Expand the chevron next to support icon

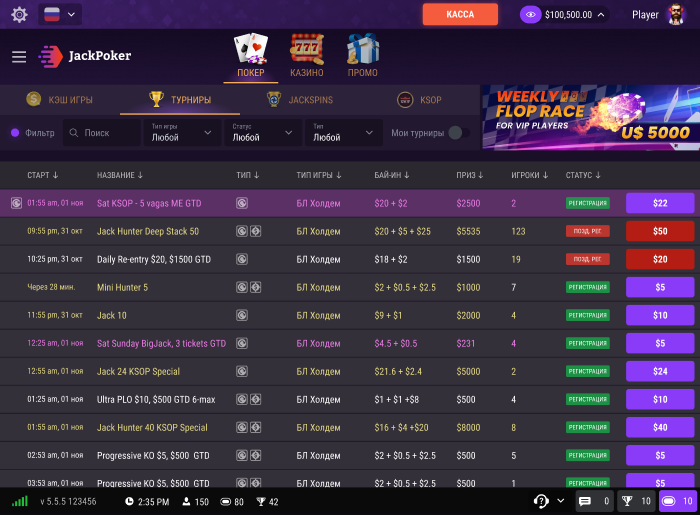point(561,501)
